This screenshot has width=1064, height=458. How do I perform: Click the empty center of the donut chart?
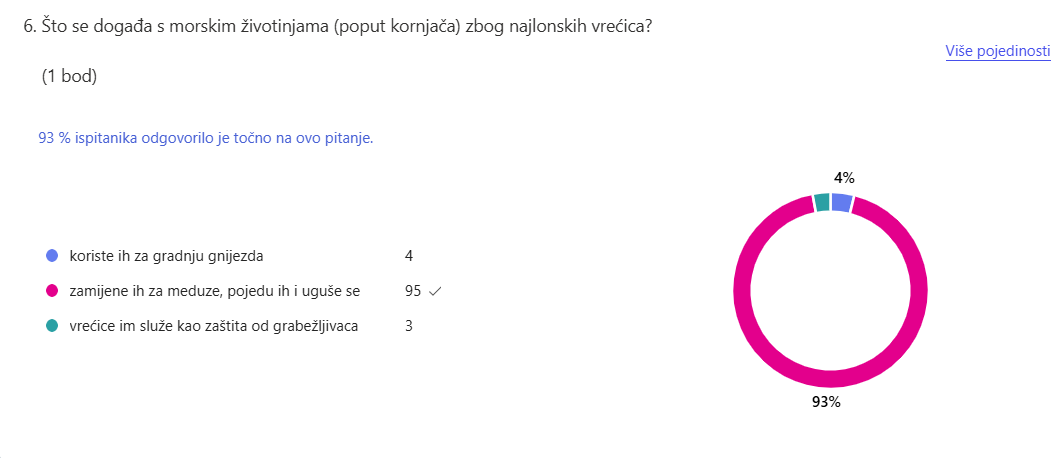pos(830,291)
